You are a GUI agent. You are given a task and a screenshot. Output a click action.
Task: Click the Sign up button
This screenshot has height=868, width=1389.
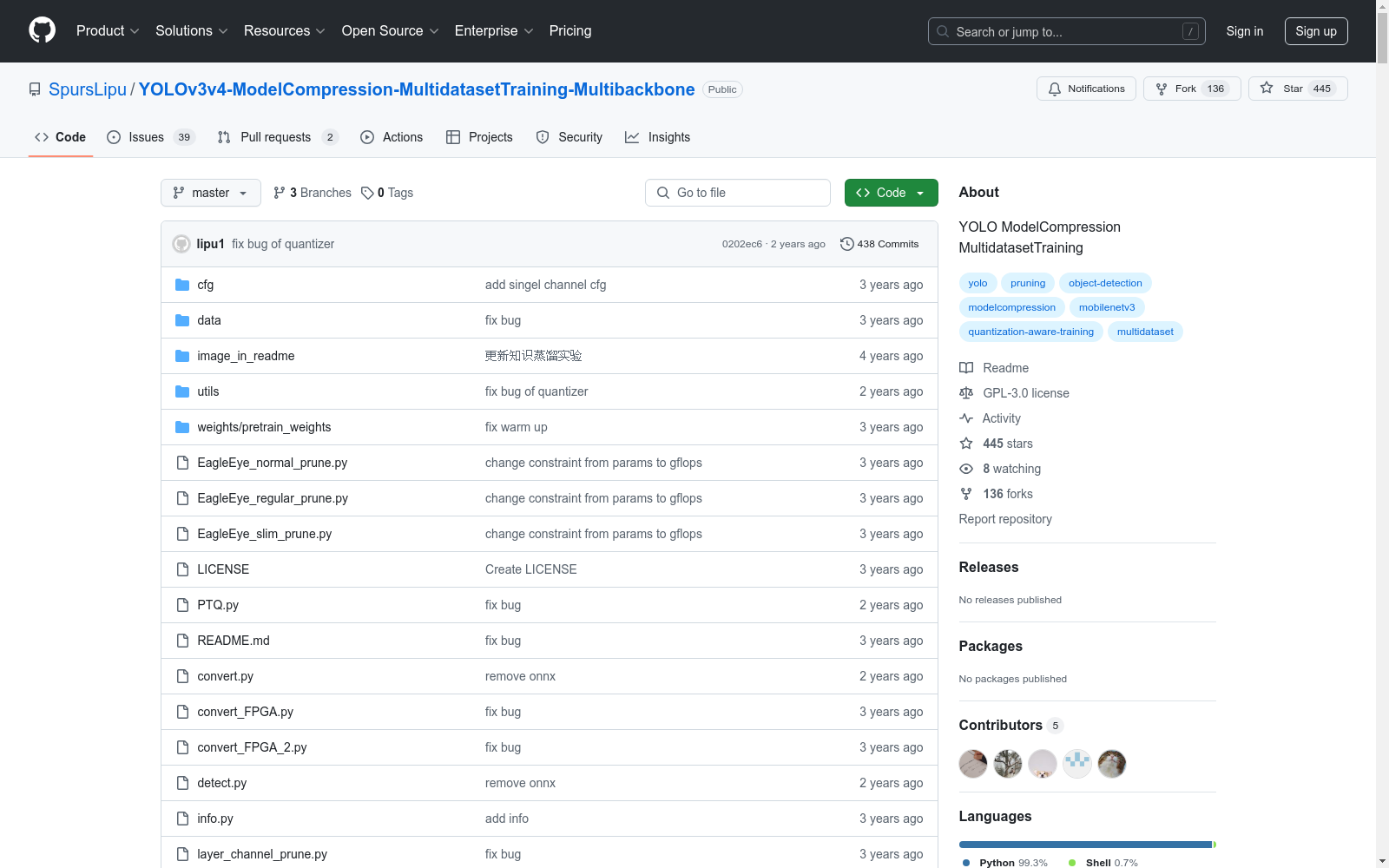click(1316, 31)
